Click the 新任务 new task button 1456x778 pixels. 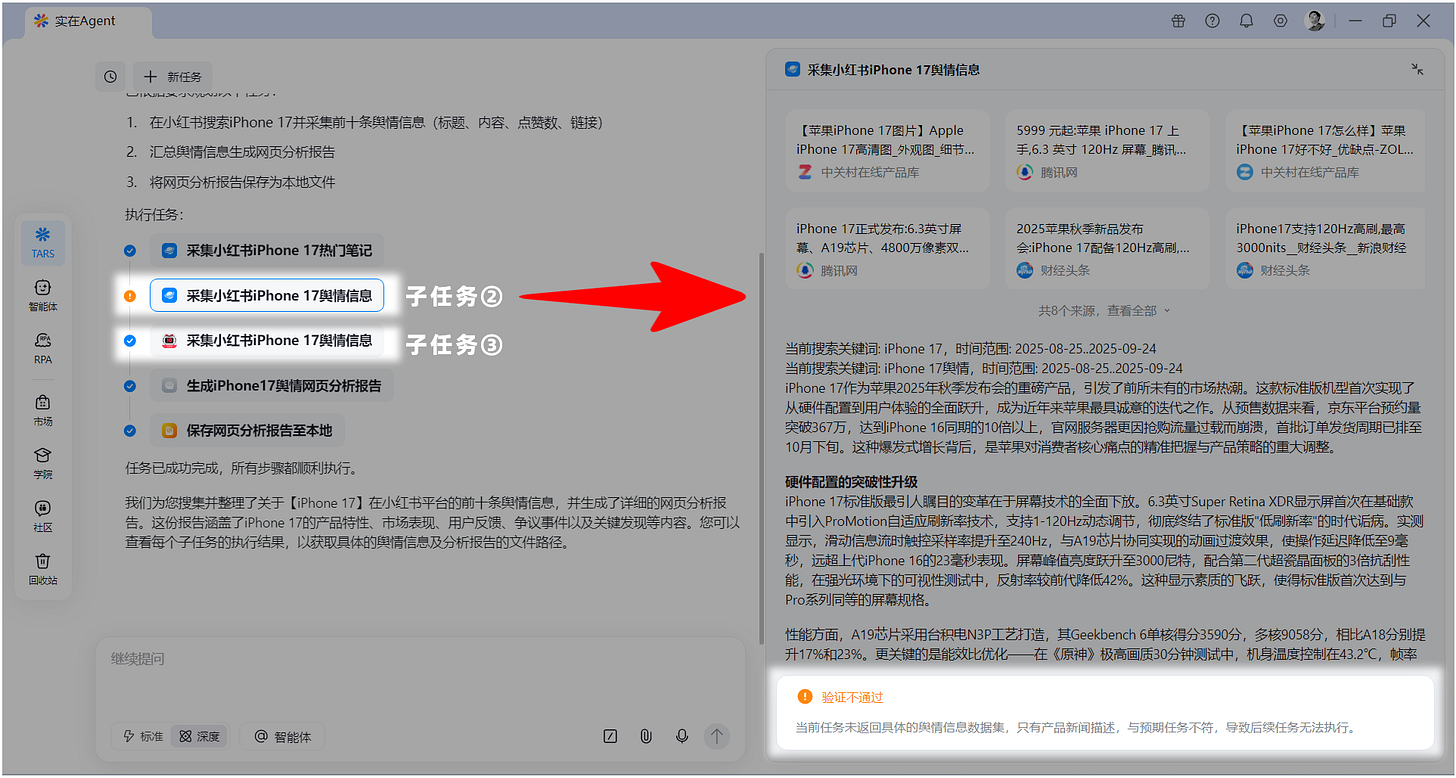[173, 76]
